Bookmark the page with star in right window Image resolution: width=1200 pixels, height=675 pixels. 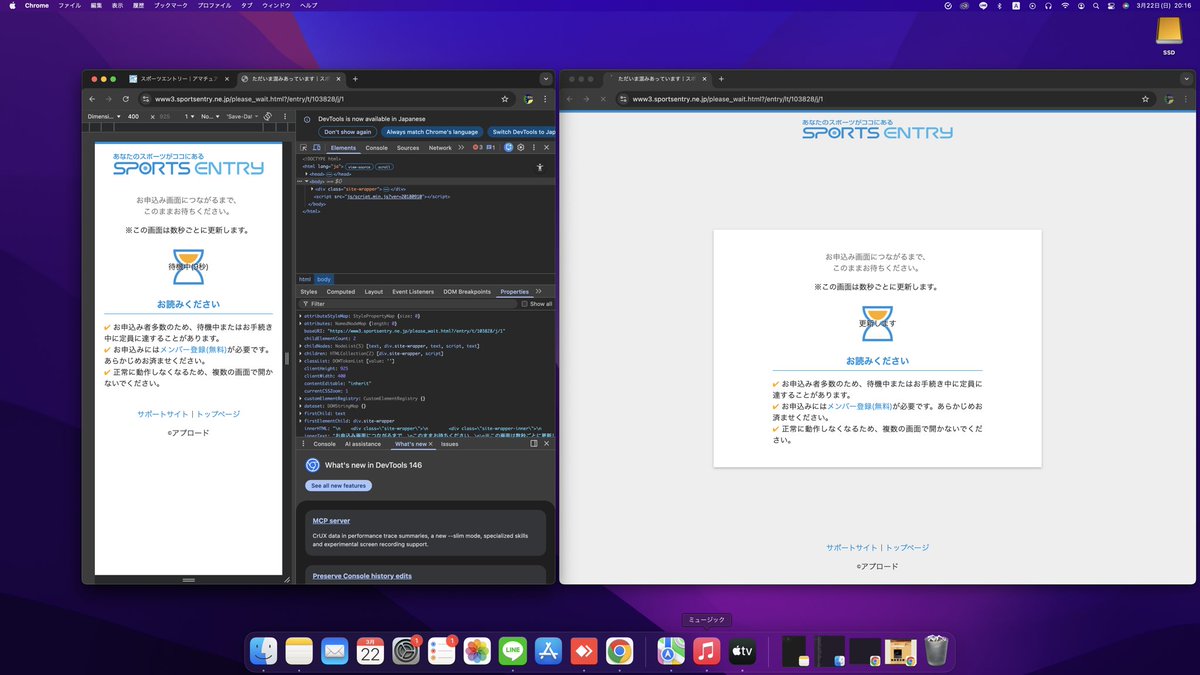click(1146, 99)
